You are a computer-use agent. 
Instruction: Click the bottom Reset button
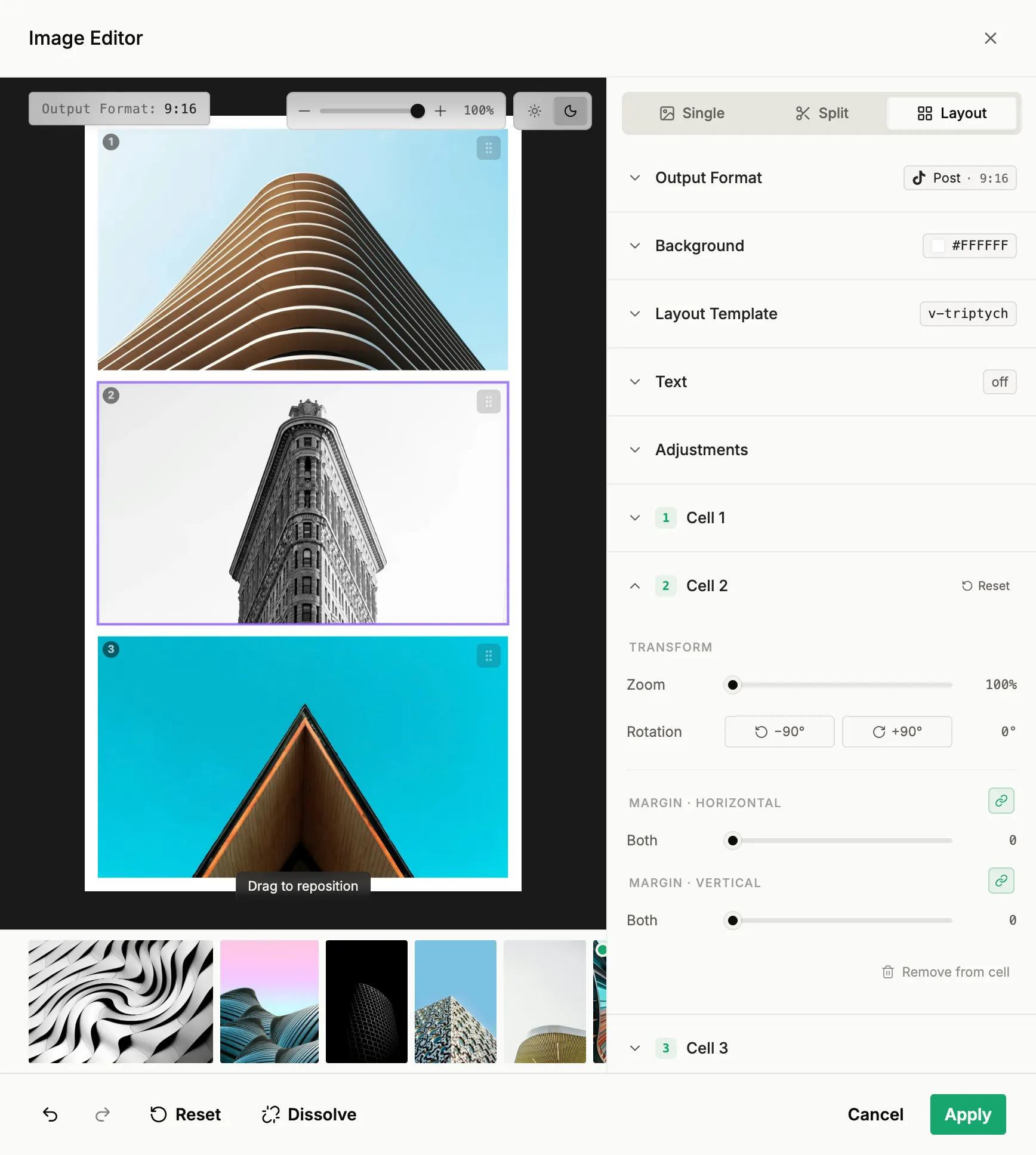tap(185, 1114)
